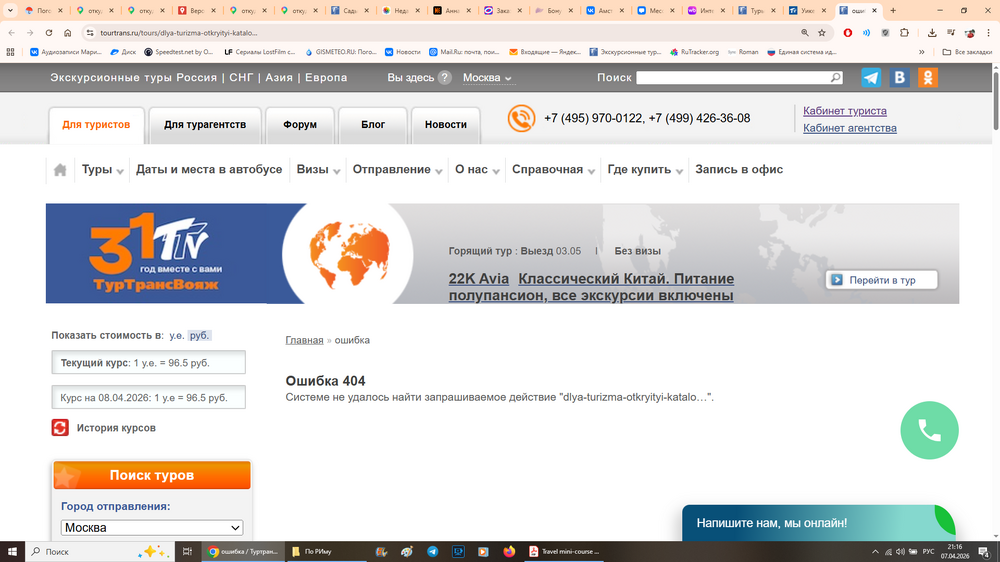Click the search magnifier icon
The height and width of the screenshot is (562, 1000).
pos(835,78)
